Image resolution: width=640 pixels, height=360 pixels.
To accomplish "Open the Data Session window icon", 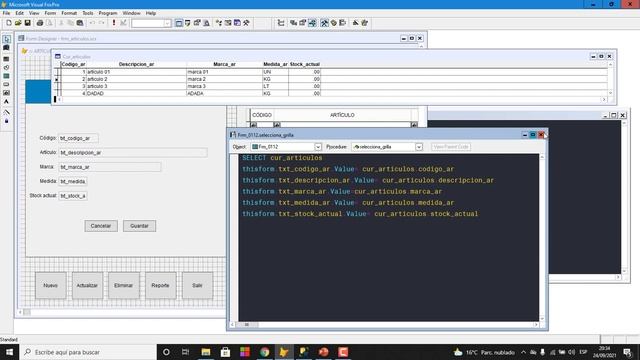I will (x=188, y=23).
